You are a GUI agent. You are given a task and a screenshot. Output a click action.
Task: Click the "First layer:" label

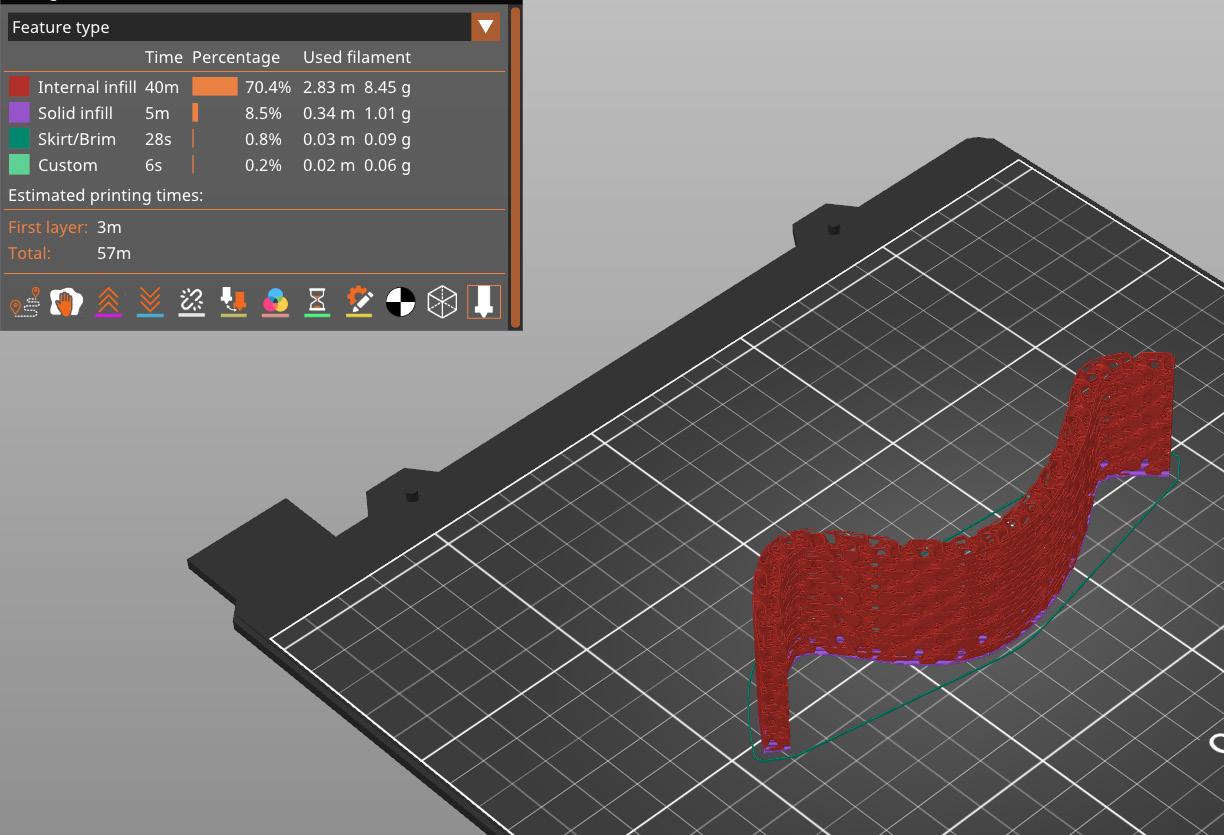[x=48, y=227]
